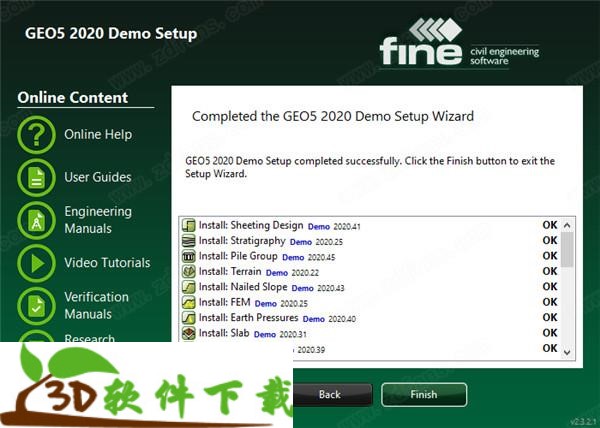Click the Video Tutorials play icon

coord(36,264)
